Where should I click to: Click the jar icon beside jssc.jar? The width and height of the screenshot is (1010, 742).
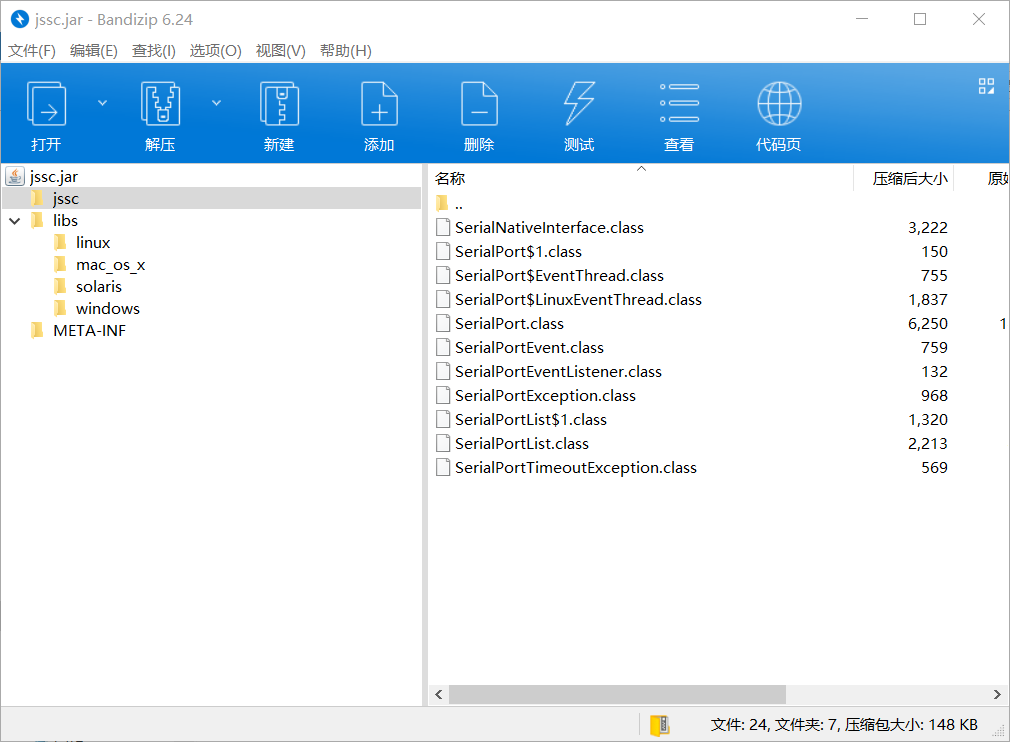point(15,176)
